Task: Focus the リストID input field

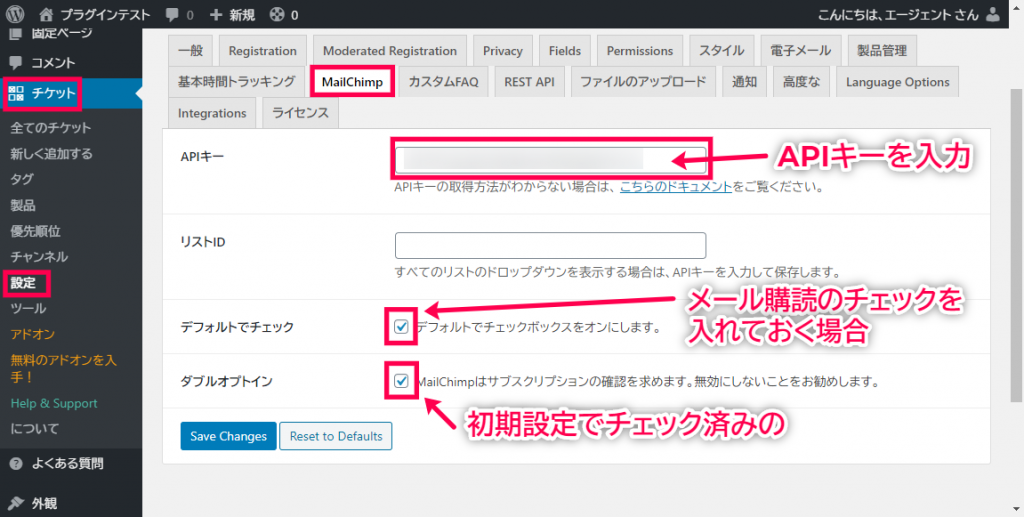Action: [551, 245]
